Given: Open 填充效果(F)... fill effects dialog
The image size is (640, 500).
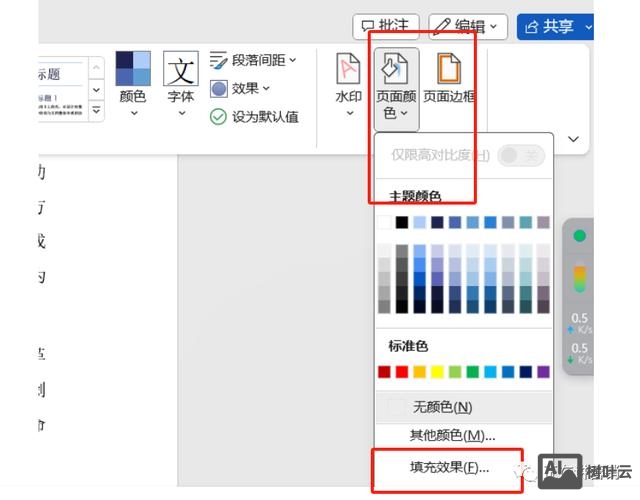Looking at the screenshot, I should 449,468.
